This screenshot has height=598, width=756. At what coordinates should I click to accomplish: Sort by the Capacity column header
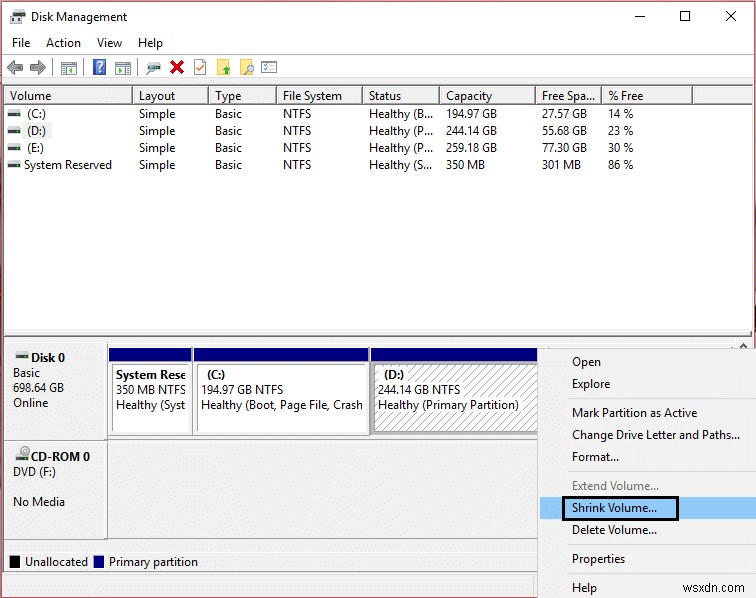tap(469, 96)
